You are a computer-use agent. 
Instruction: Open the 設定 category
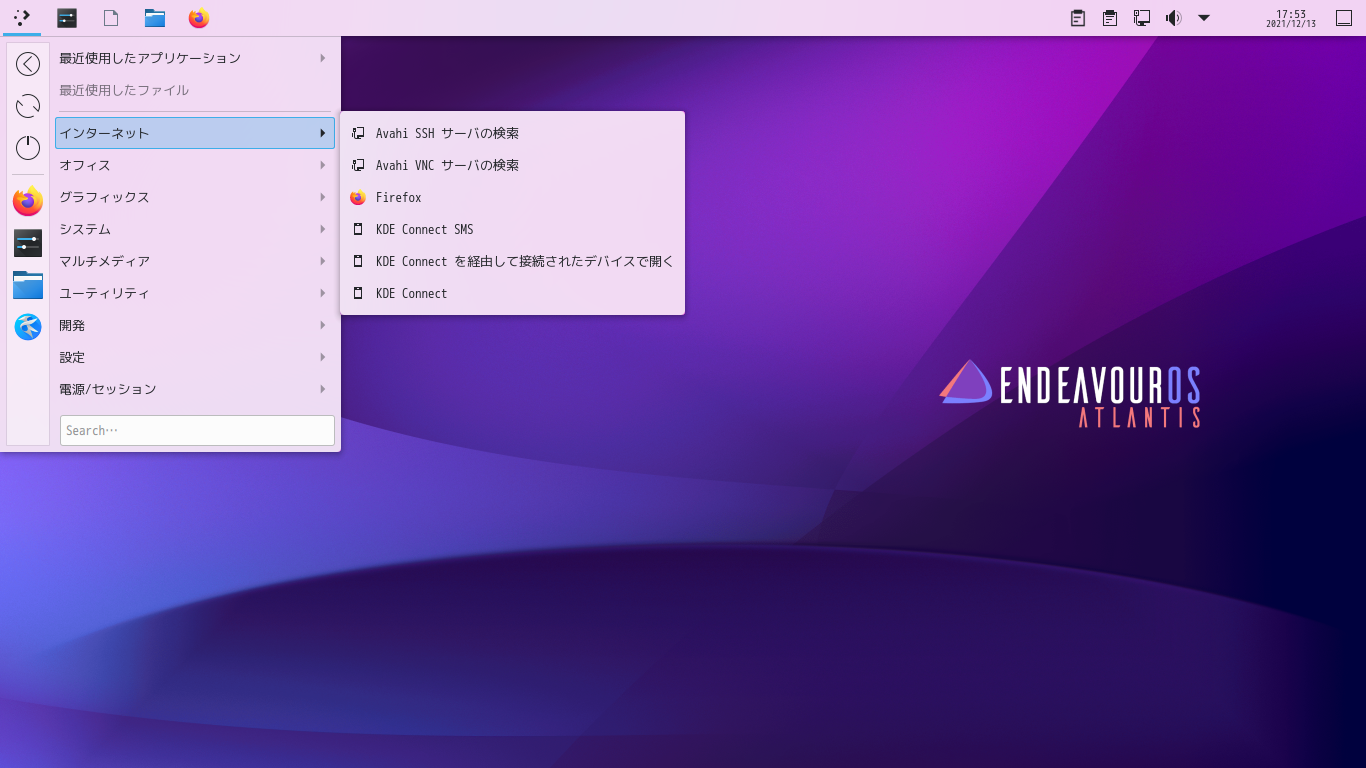[x=195, y=357]
